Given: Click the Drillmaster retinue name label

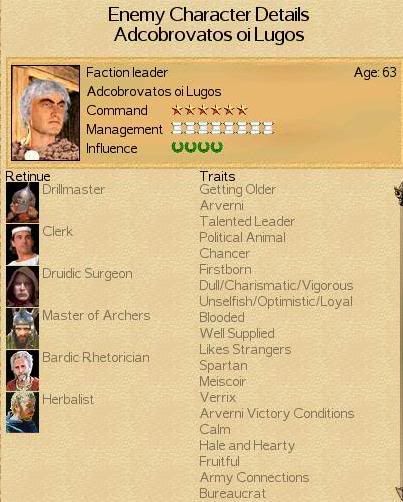Looking at the screenshot, I should (73, 189).
